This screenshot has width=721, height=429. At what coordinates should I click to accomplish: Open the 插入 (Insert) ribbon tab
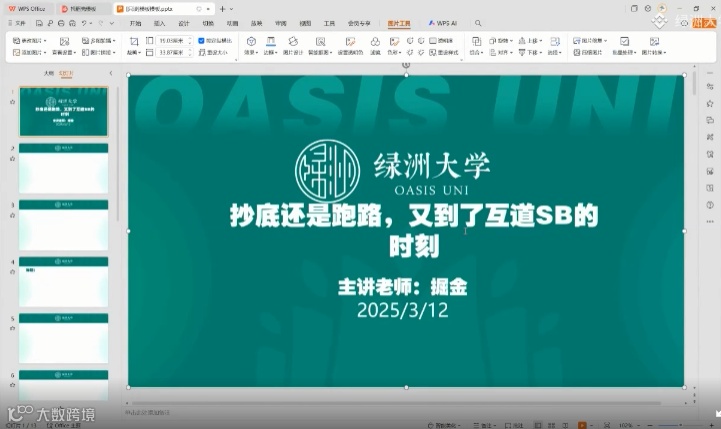click(x=159, y=23)
